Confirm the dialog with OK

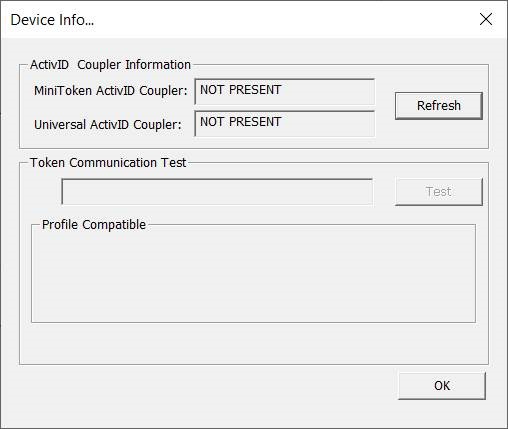[442, 386]
